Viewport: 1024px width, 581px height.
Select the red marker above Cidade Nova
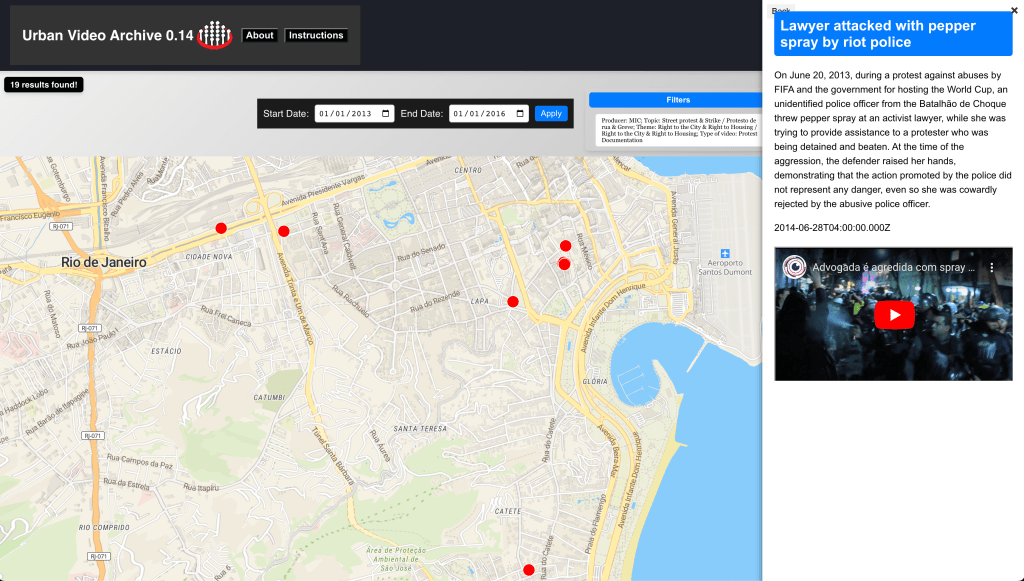coord(221,228)
